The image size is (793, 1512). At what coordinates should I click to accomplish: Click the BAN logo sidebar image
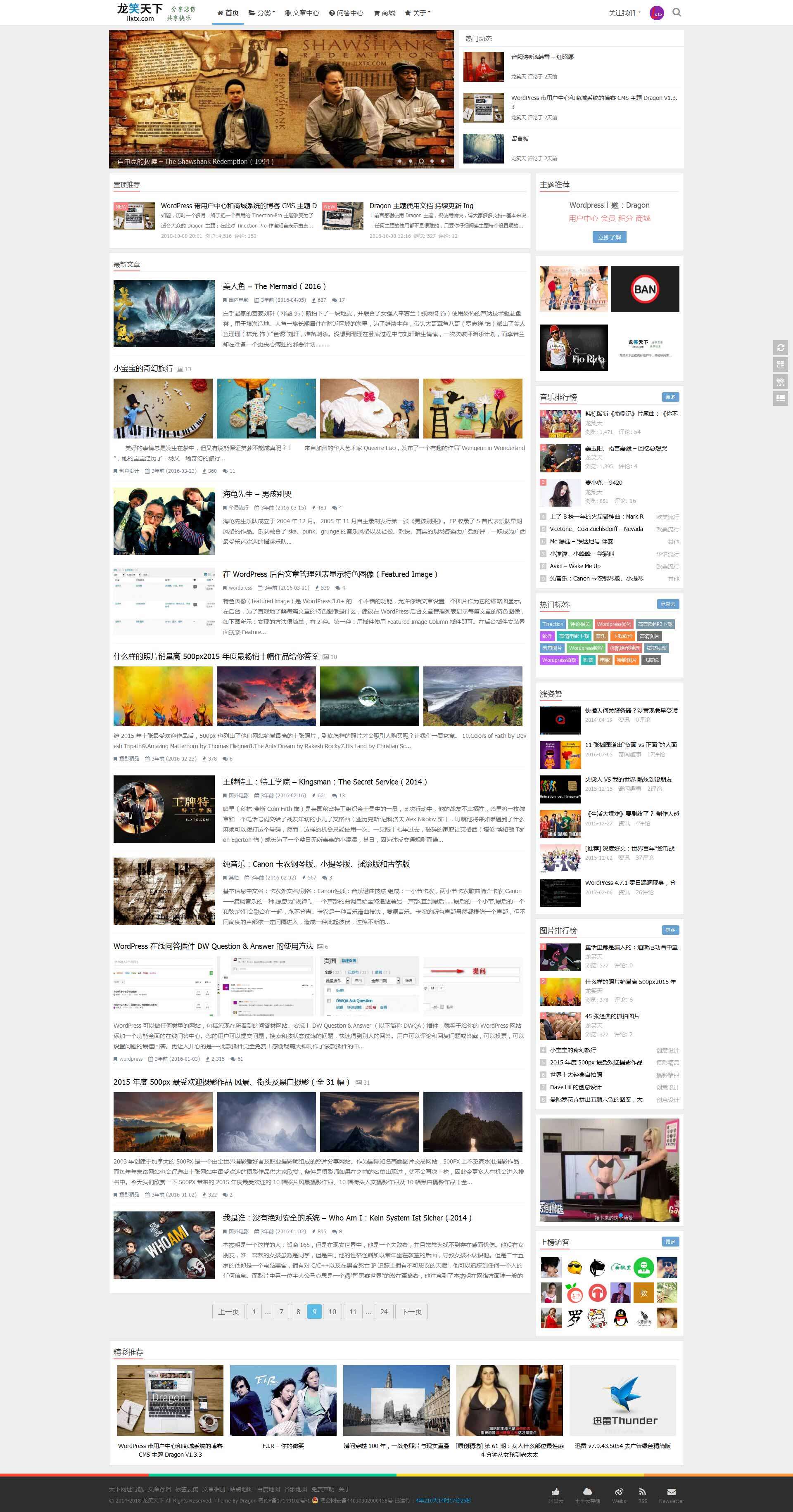pos(645,289)
